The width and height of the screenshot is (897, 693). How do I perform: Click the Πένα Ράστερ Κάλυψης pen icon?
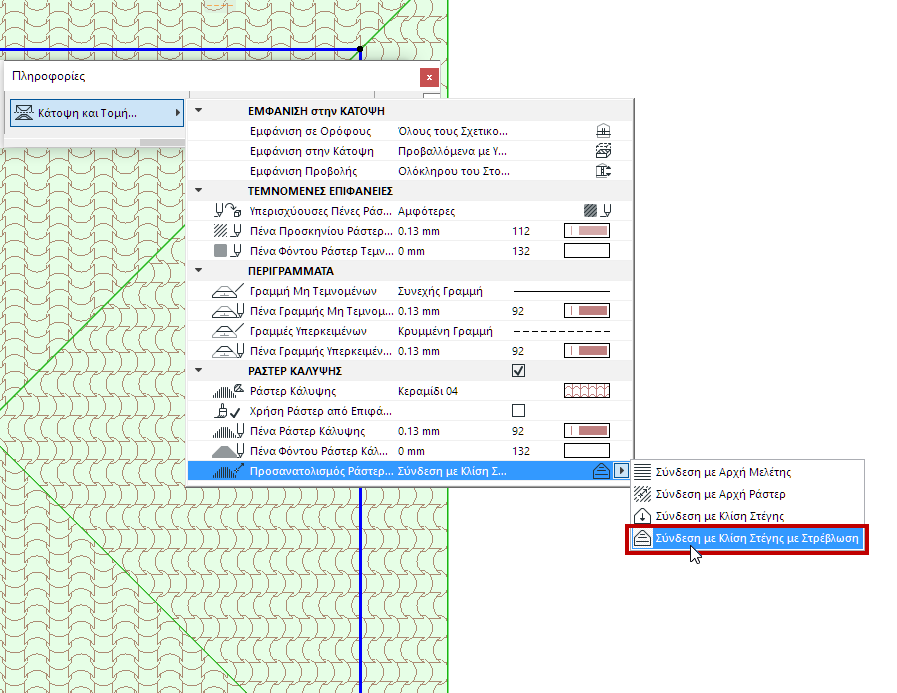point(228,431)
